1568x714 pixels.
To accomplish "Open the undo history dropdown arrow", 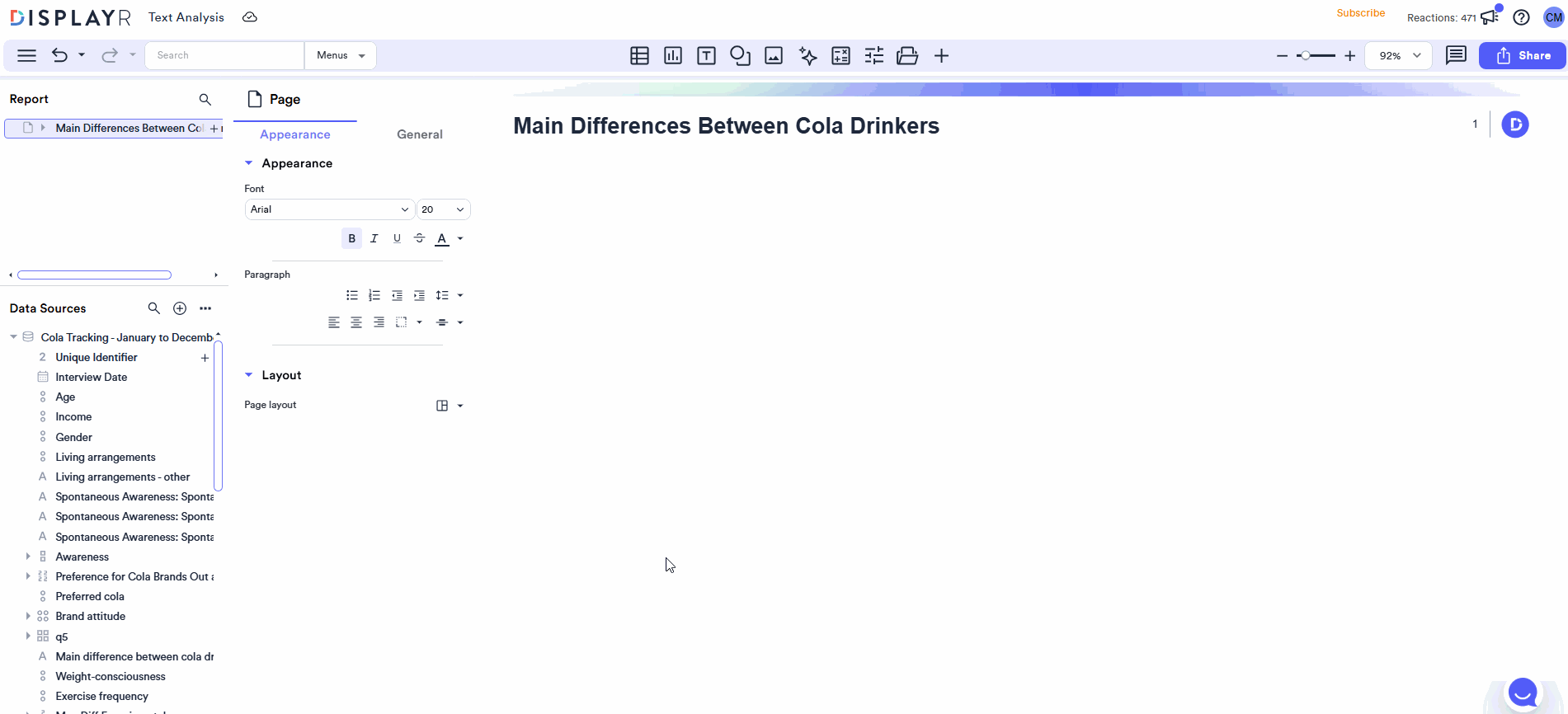I will (82, 55).
